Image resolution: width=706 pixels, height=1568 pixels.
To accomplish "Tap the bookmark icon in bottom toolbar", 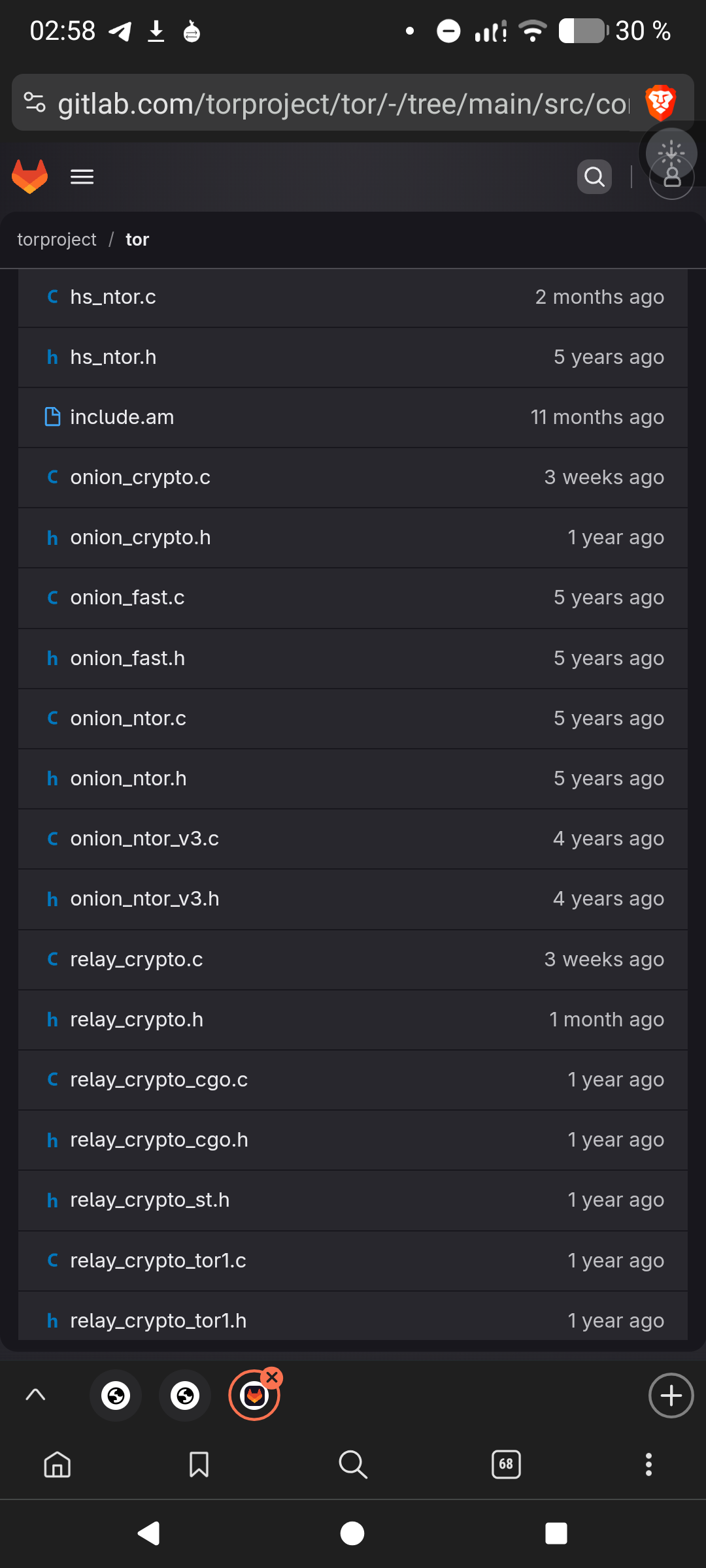I will coord(199,1464).
